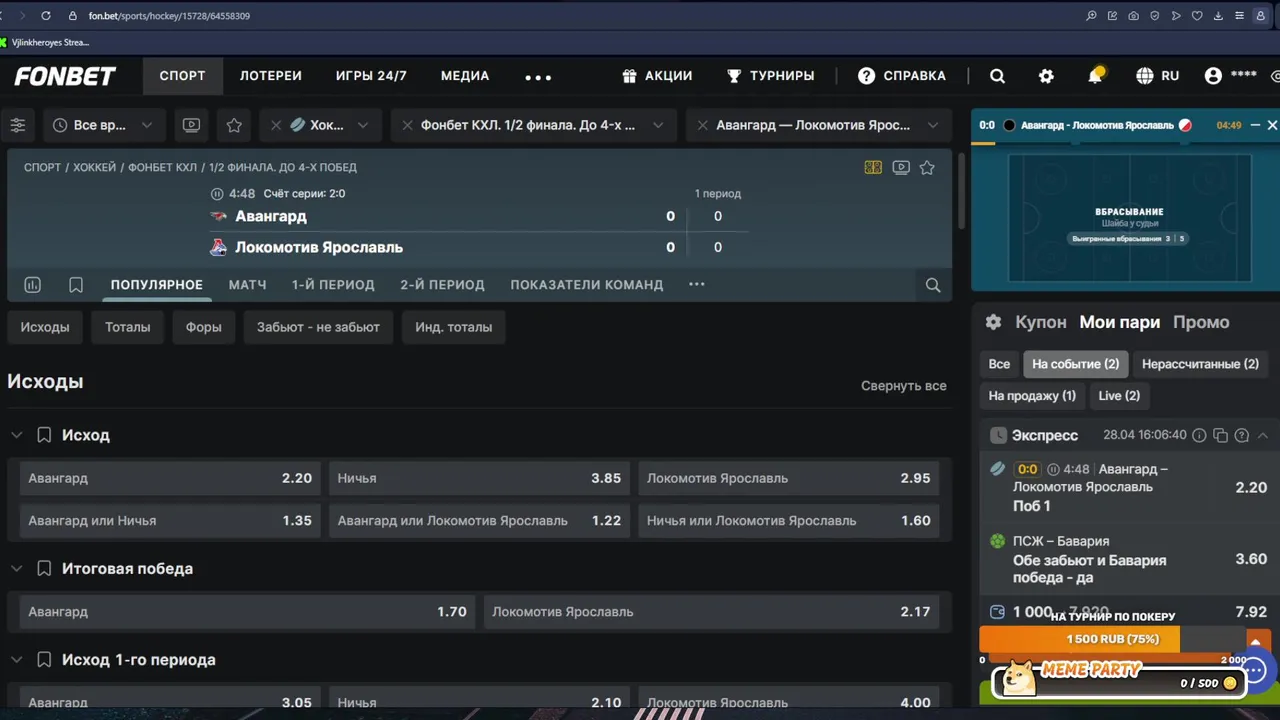Show Нерассчитанные (2) bets filter
Image resolution: width=1280 pixels, height=720 pixels.
point(1200,364)
